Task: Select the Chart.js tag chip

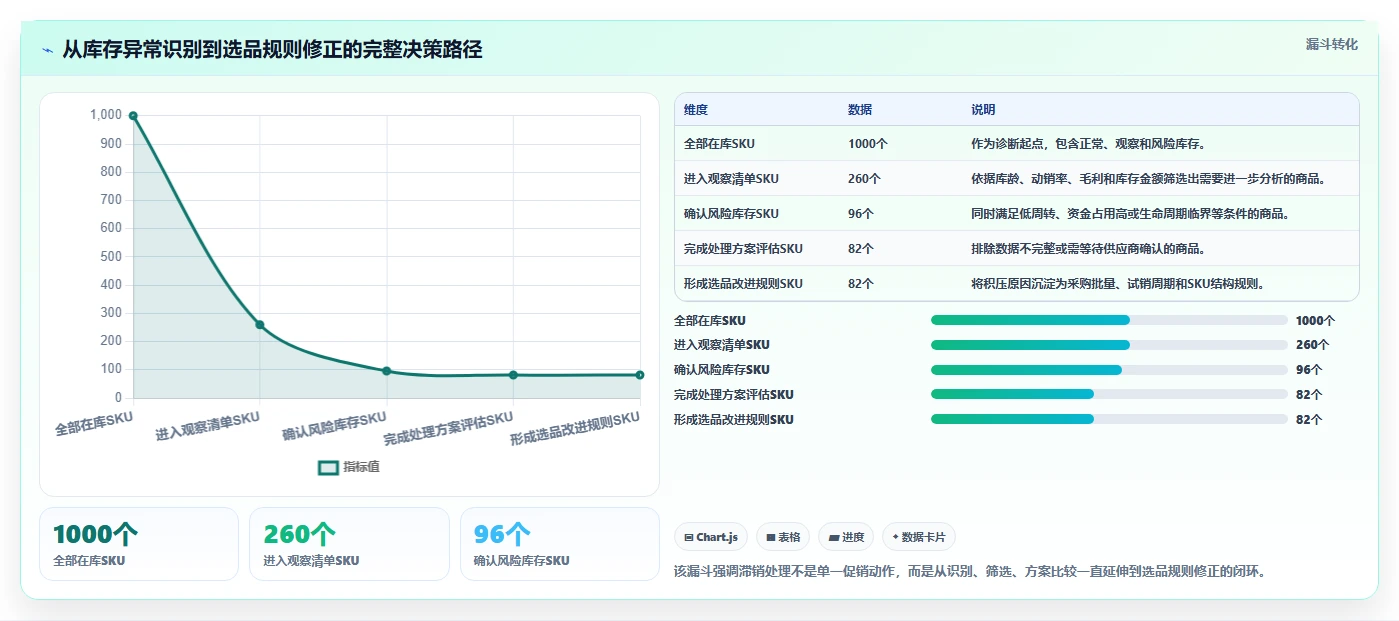Action: (711, 537)
